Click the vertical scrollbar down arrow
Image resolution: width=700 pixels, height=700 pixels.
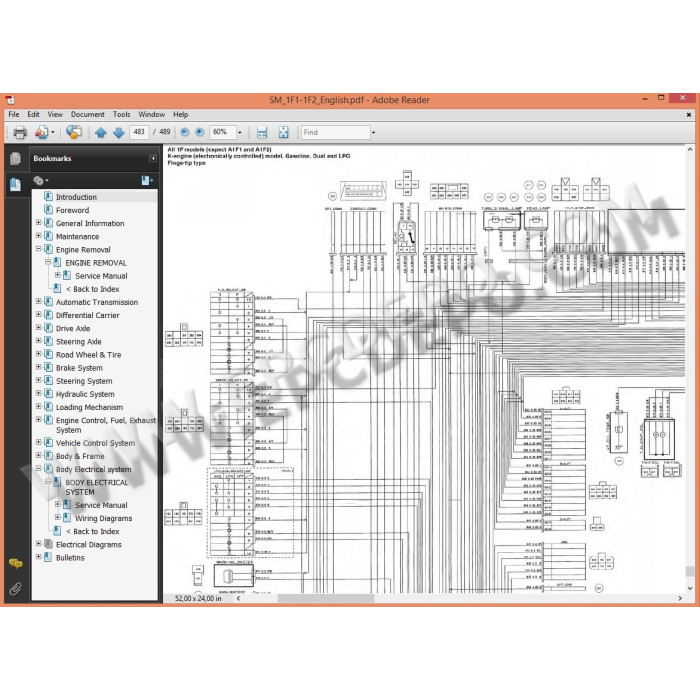[690, 588]
